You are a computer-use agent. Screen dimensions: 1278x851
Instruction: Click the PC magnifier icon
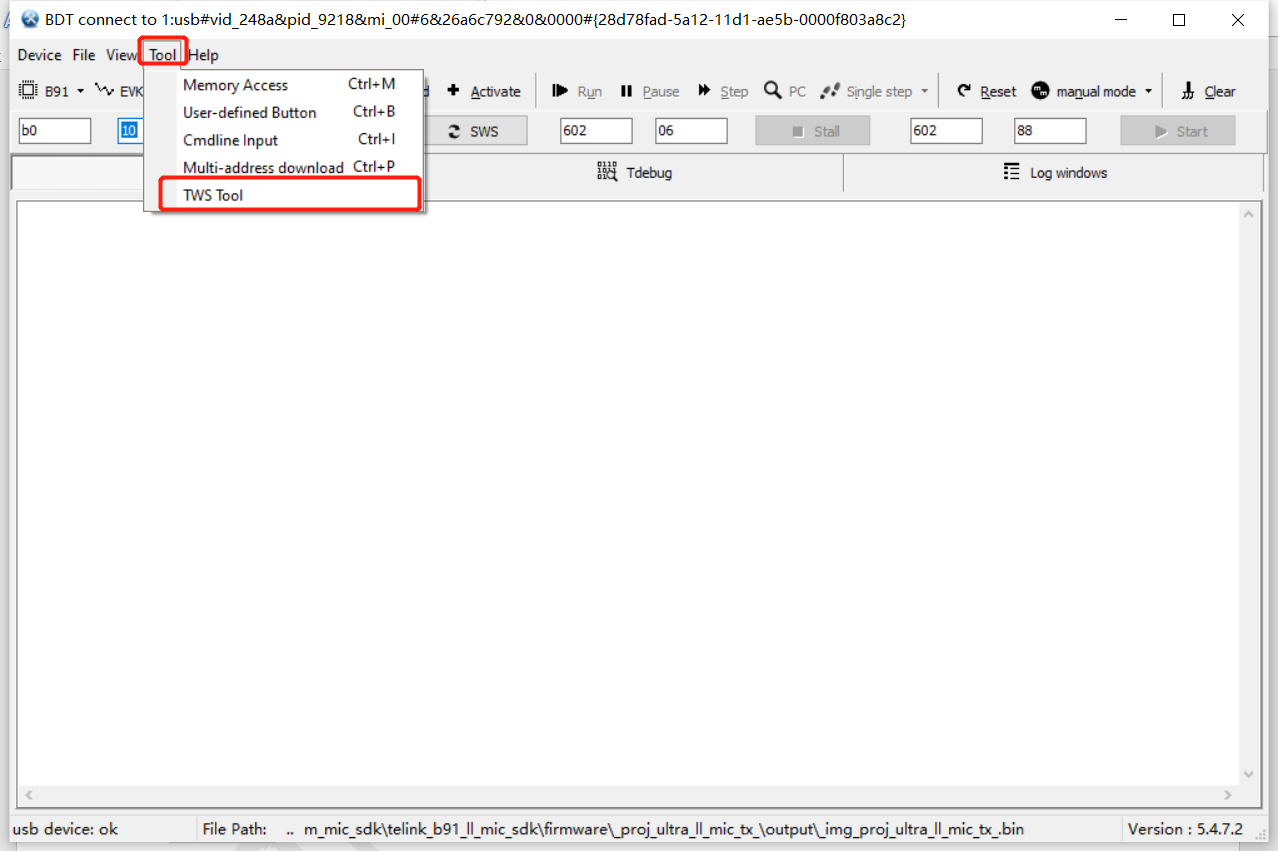(x=772, y=91)
